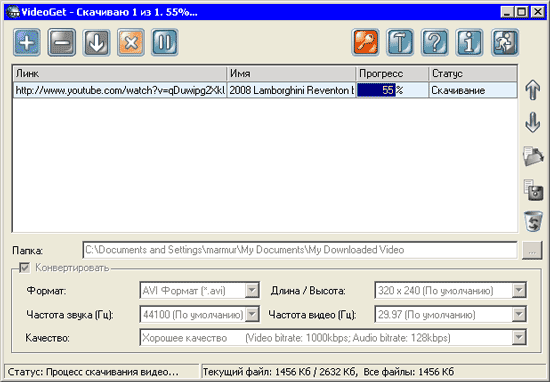The height and width of the screenshot is (382, 550).
Task: Cancel download with the orange X icon
Action: click(x=131, y=42)
